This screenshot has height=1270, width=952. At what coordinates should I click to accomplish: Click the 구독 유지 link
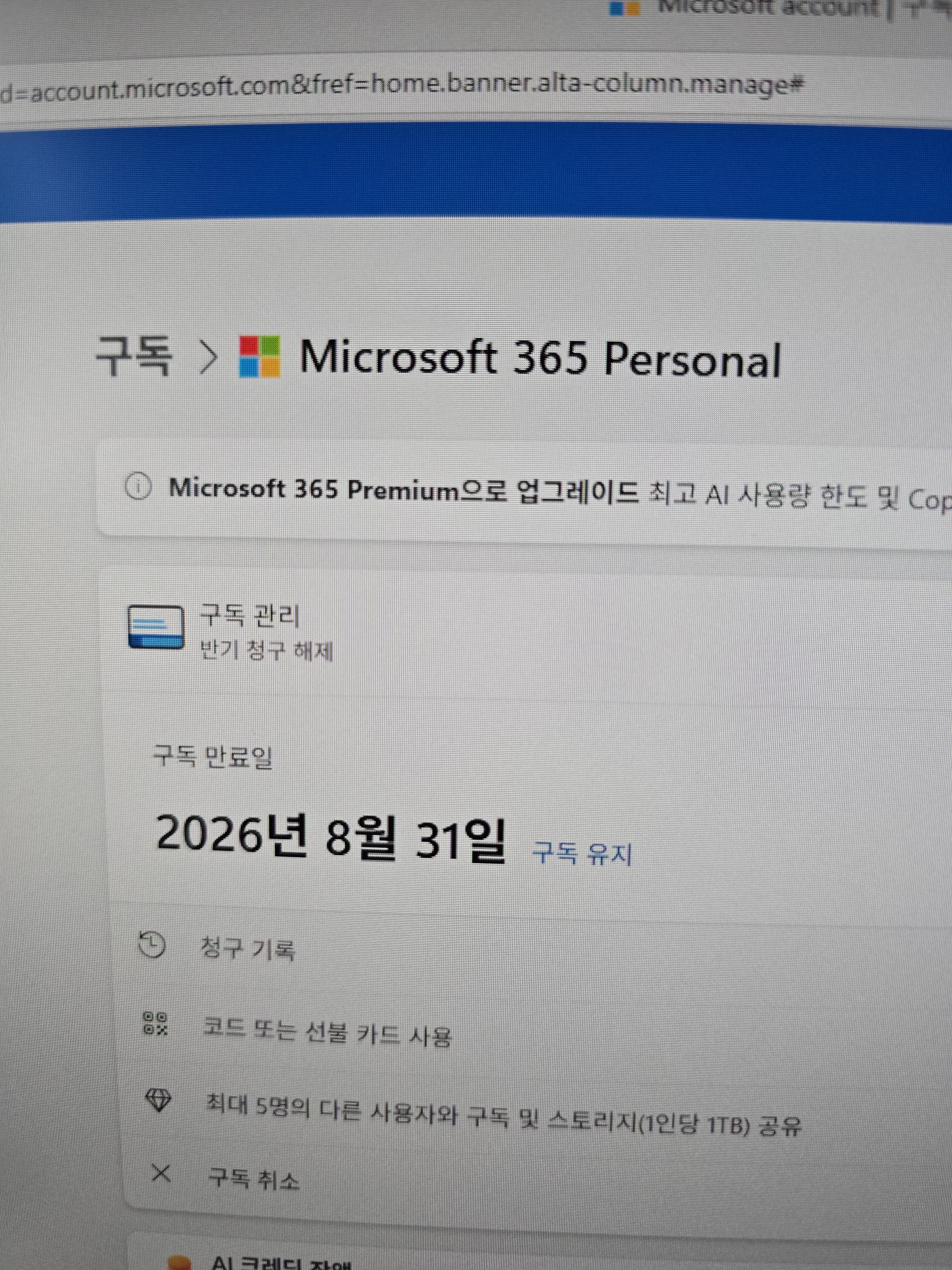click(582, 854)
